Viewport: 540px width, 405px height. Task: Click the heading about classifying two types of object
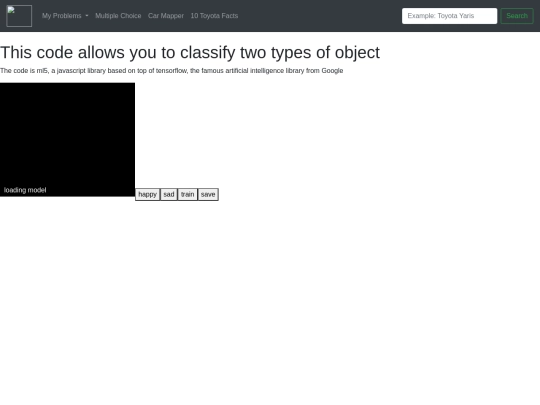(x=190, y=53)
